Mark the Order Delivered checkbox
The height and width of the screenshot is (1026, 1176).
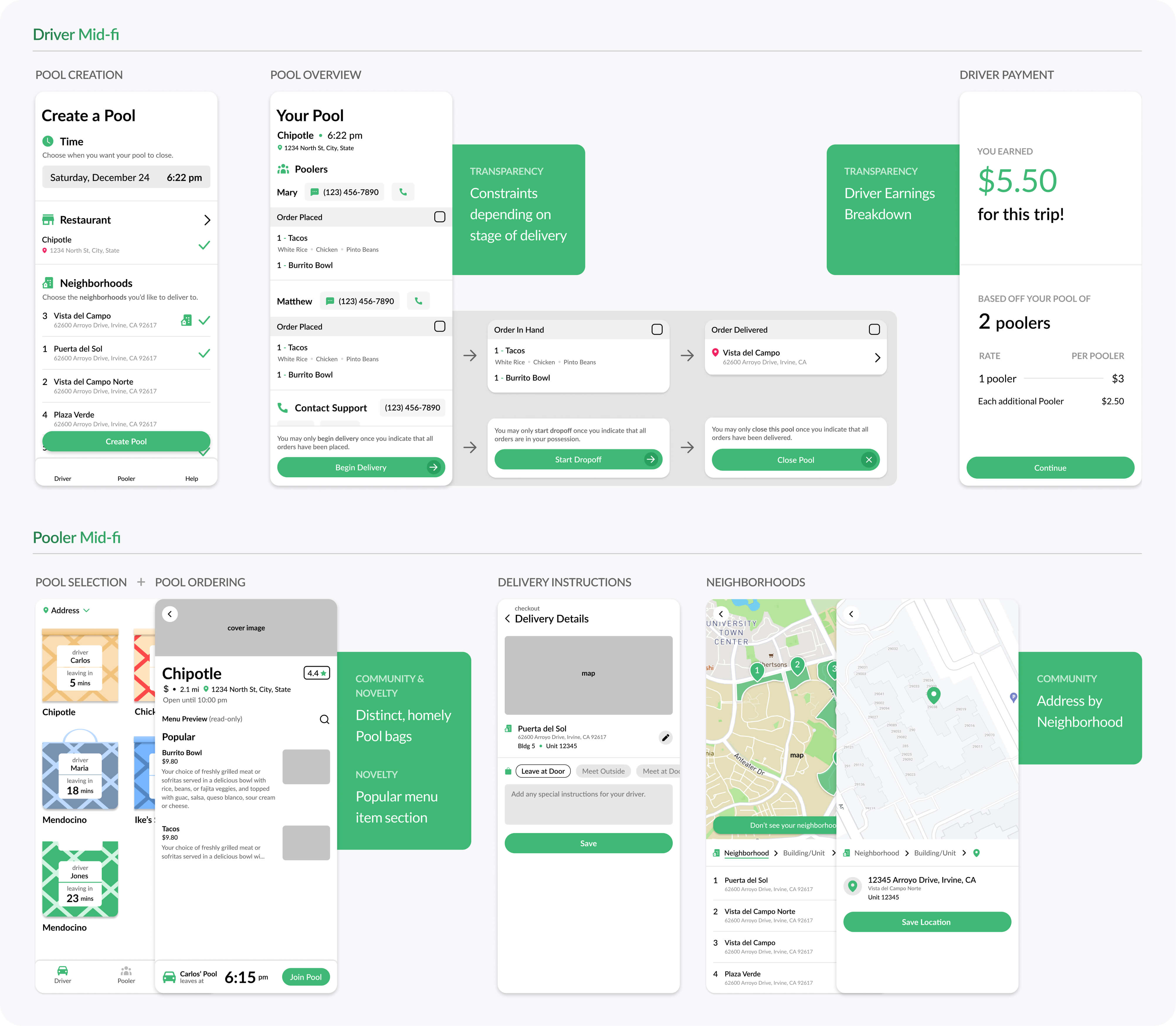tap(874, 329)
